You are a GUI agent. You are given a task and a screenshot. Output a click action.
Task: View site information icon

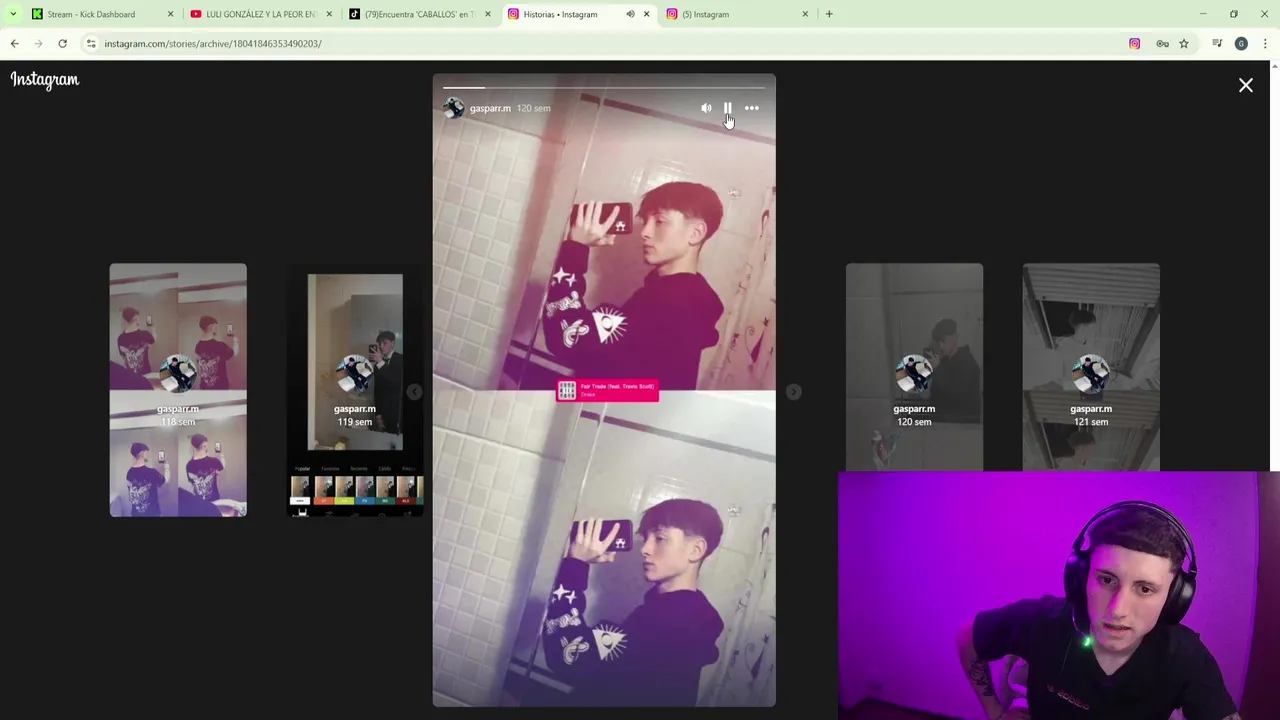[91, 44]
